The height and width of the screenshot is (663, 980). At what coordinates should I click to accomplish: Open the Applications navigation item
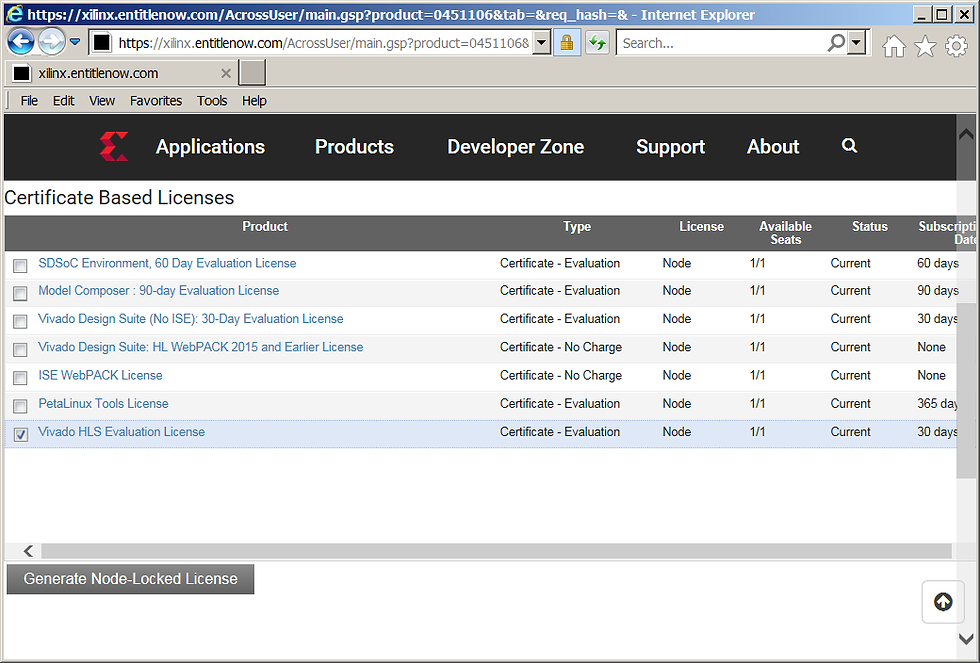[x=210, y=147]
